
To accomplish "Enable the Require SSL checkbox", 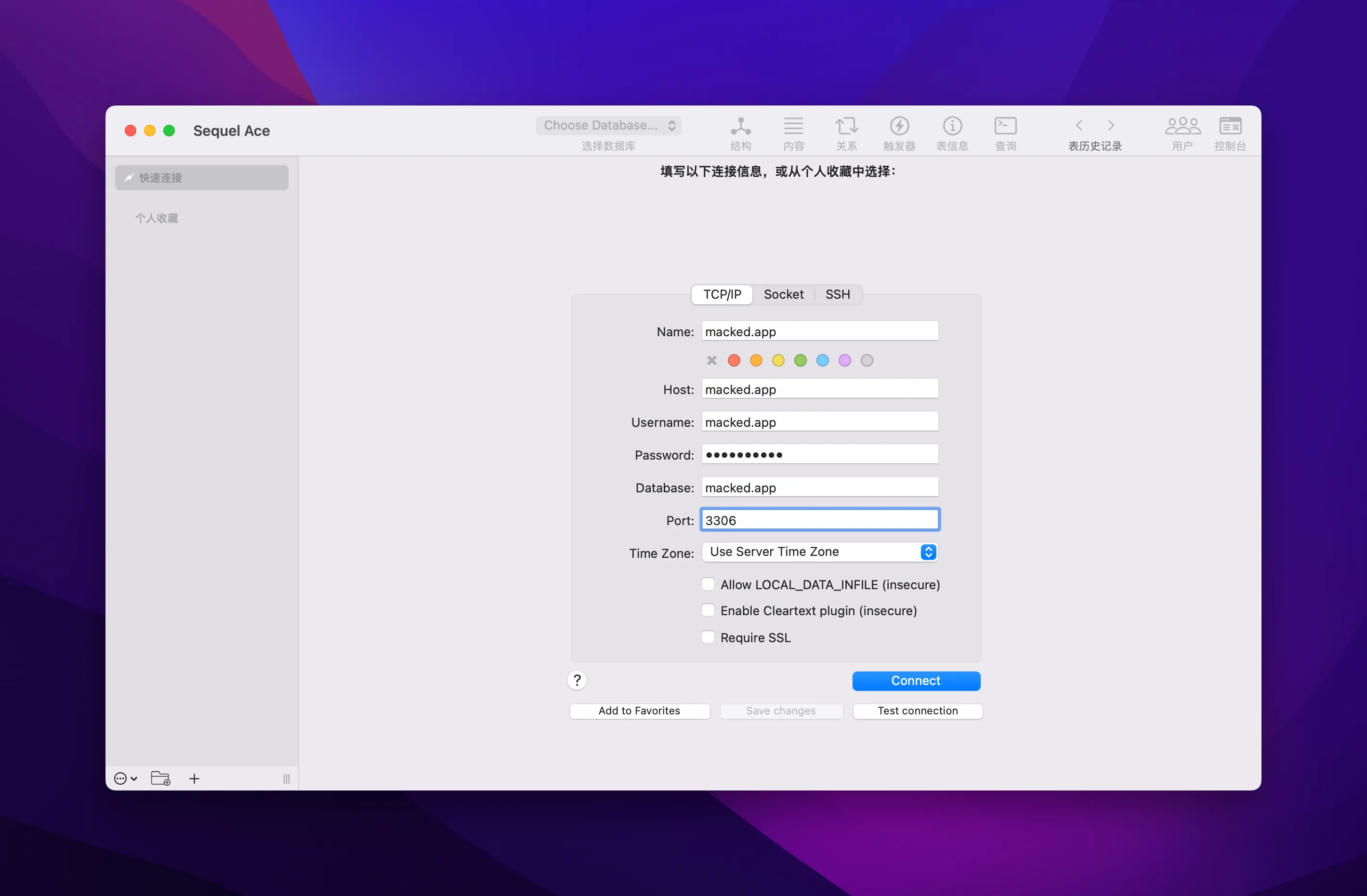I will [707, 637].
